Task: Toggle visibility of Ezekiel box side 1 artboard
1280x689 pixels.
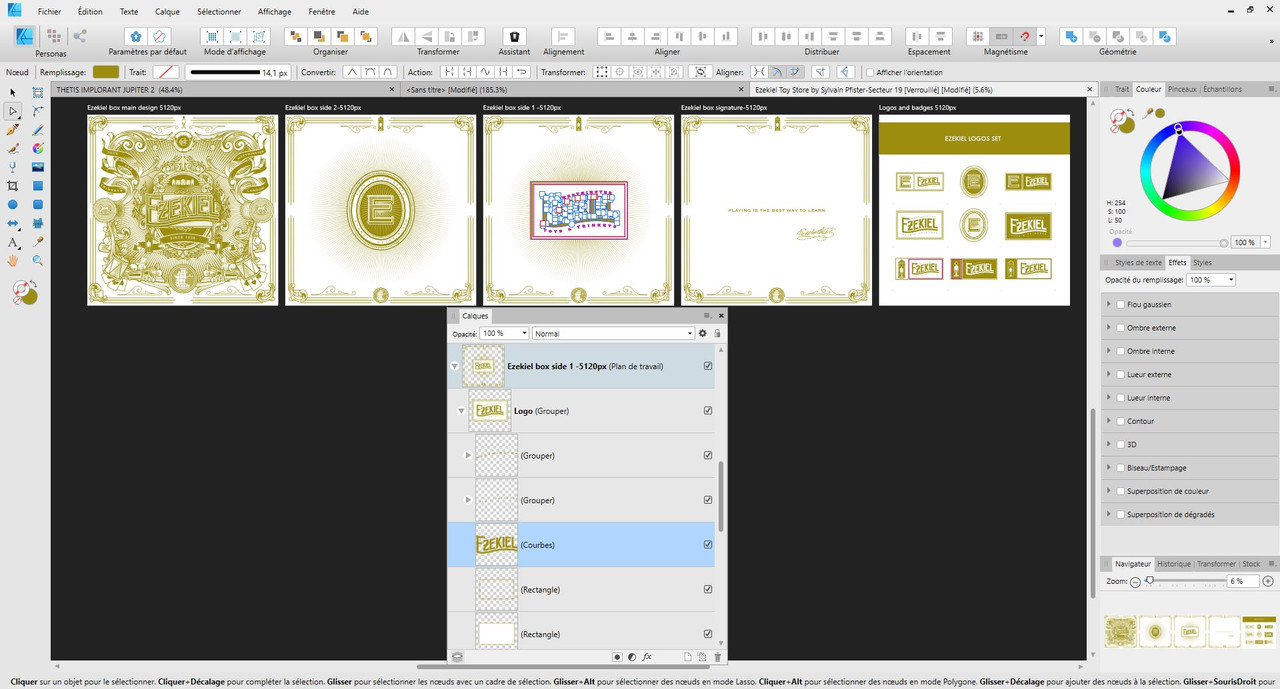Action: point(708,366)
